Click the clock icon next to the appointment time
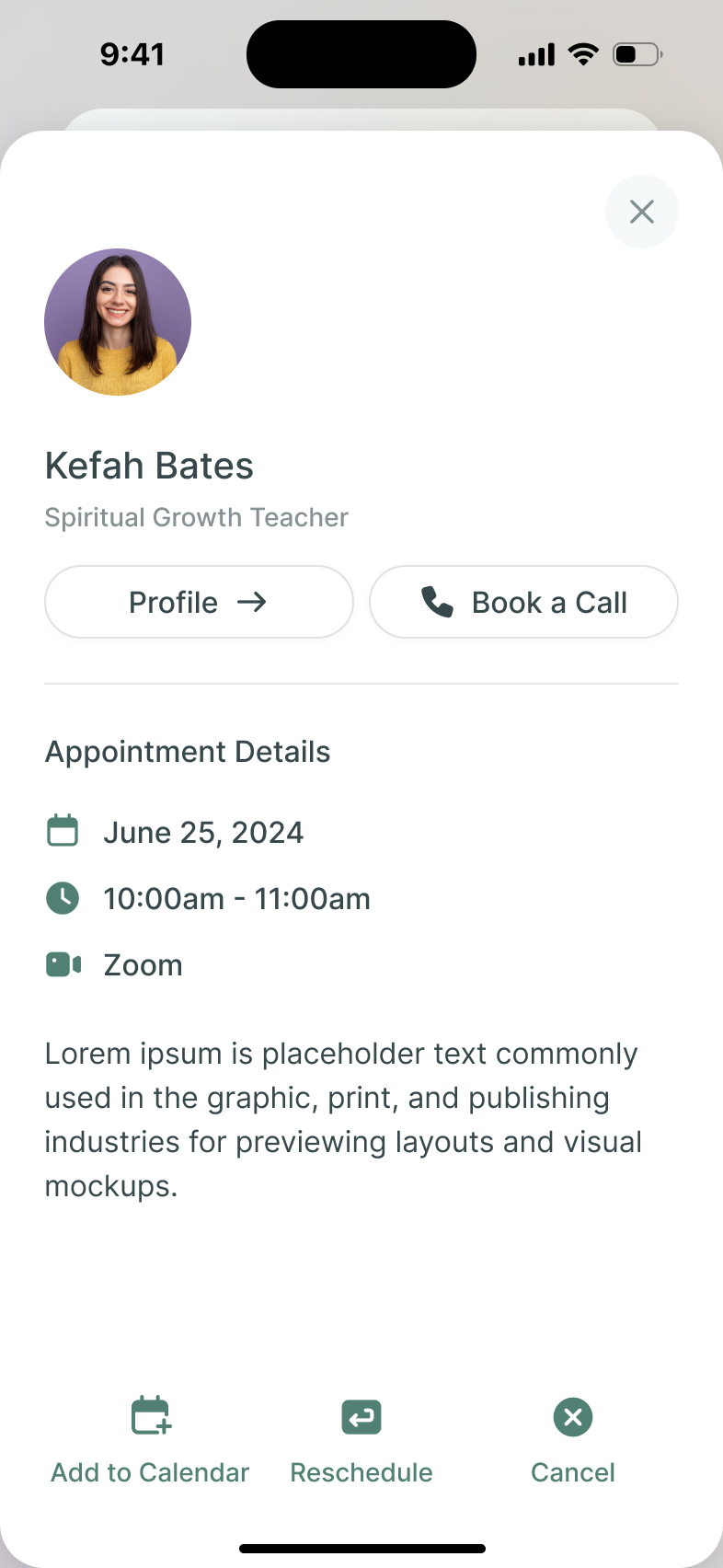The width and height of the screenshot is (723, 1568). click(x=63, y=898)
